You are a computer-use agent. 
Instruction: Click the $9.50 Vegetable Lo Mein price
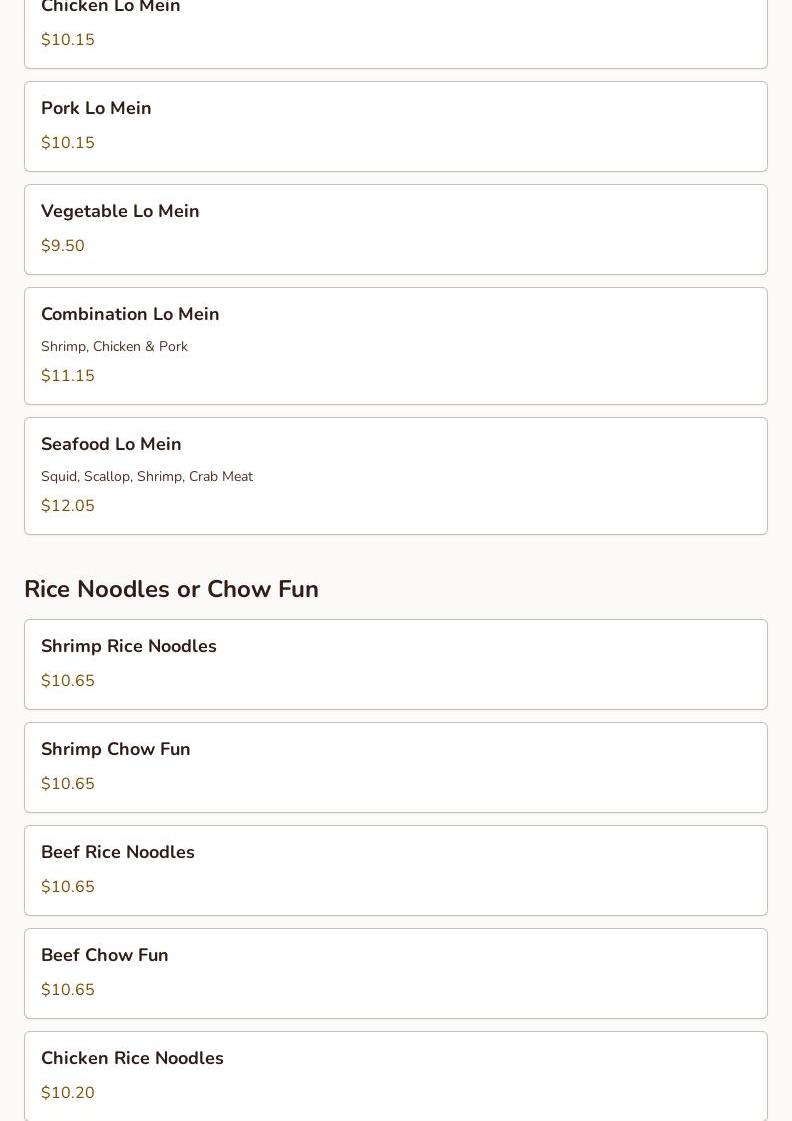click(x=63, y=245)
